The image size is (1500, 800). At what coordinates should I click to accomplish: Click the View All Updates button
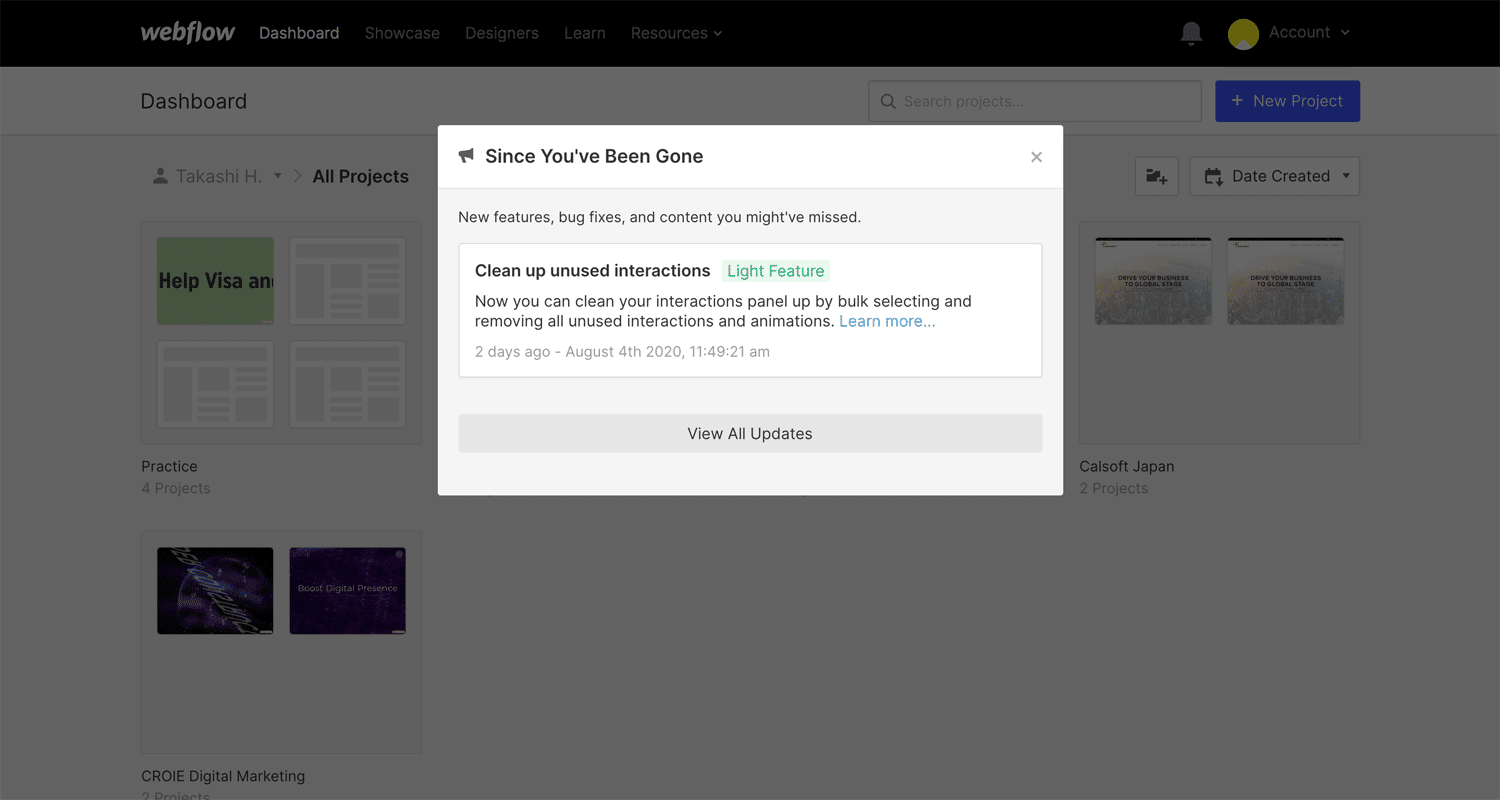point(750,433)
